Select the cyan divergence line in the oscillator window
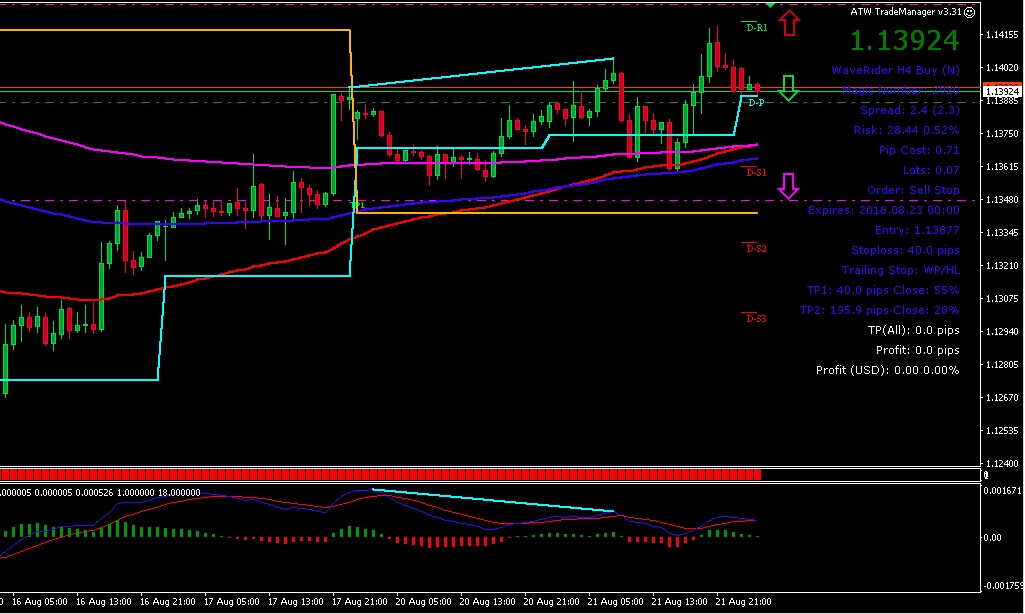 494,500
